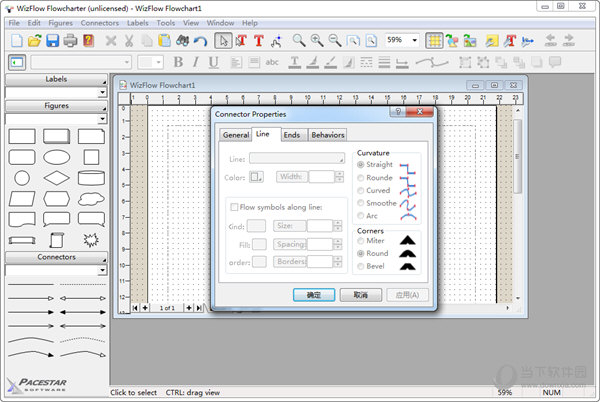The image size is (600, 402).
Task: Click the 取消 Cancel button
Action: click(360, 295)
